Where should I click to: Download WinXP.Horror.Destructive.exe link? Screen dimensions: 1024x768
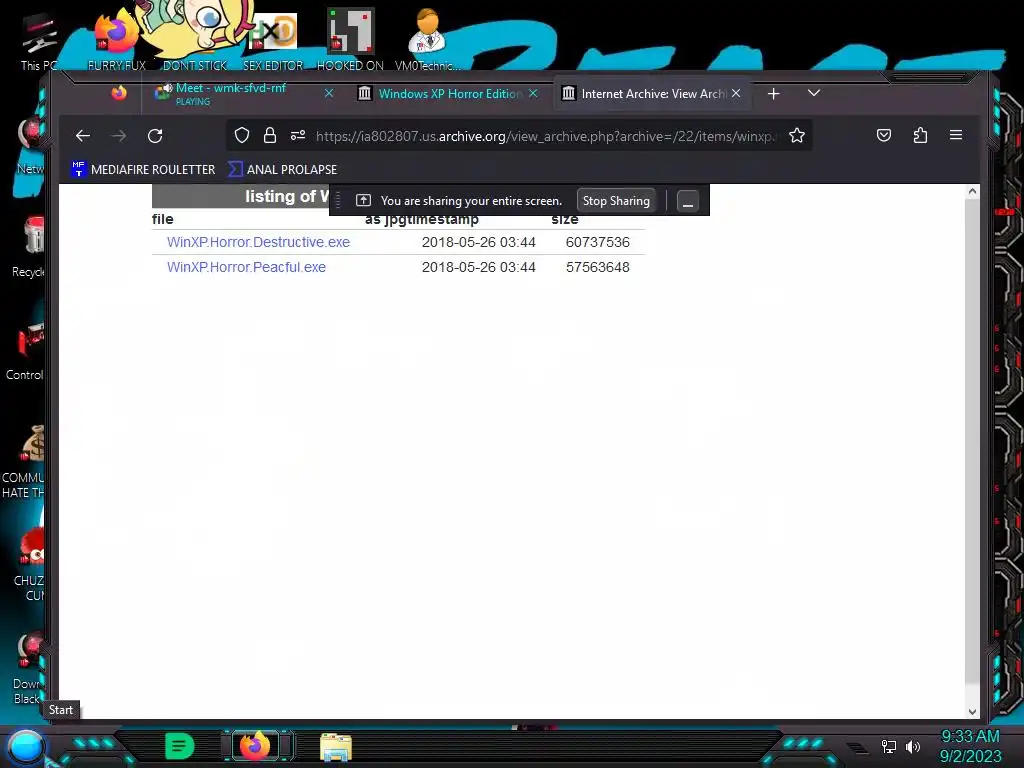point(259,242)
